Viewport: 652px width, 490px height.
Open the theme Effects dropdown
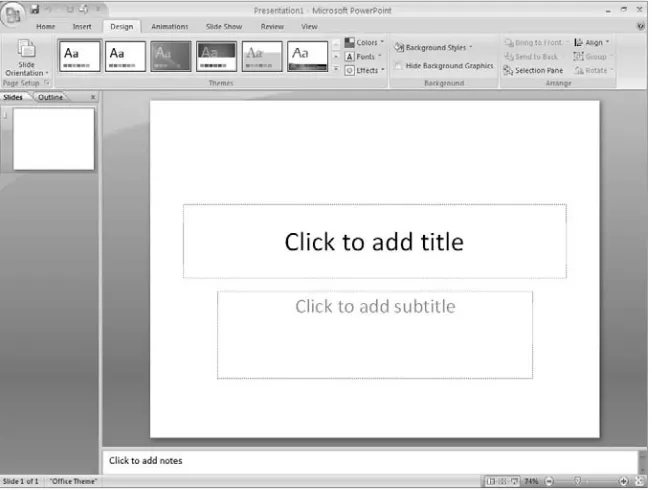tap(364, 71)
